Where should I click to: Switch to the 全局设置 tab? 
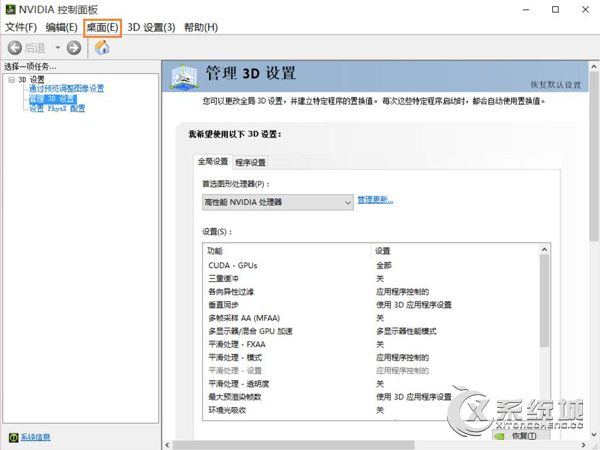pyautogui.click(x=213, y=162)
